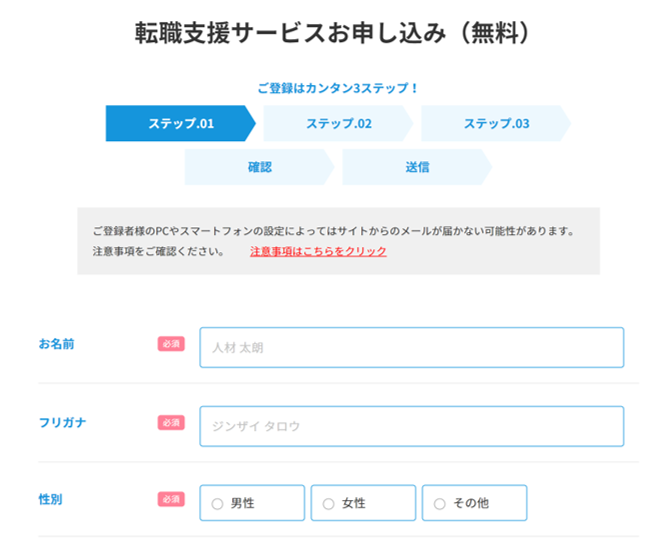Open the 注意事項はこちらをクリック link
656x552 pixels.
pos(318,251)
